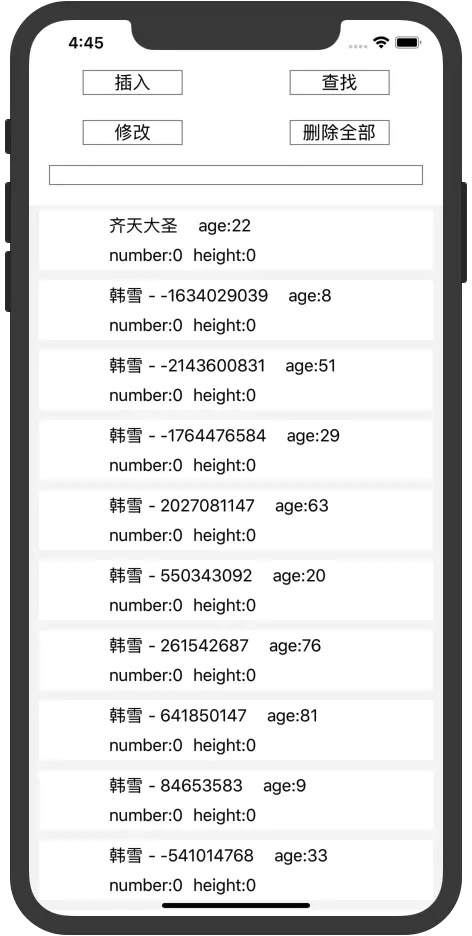The image size is (472, 936).
Task: Select the 韩雪 -1764476584 age:29 row
Action: pos(236,449)
